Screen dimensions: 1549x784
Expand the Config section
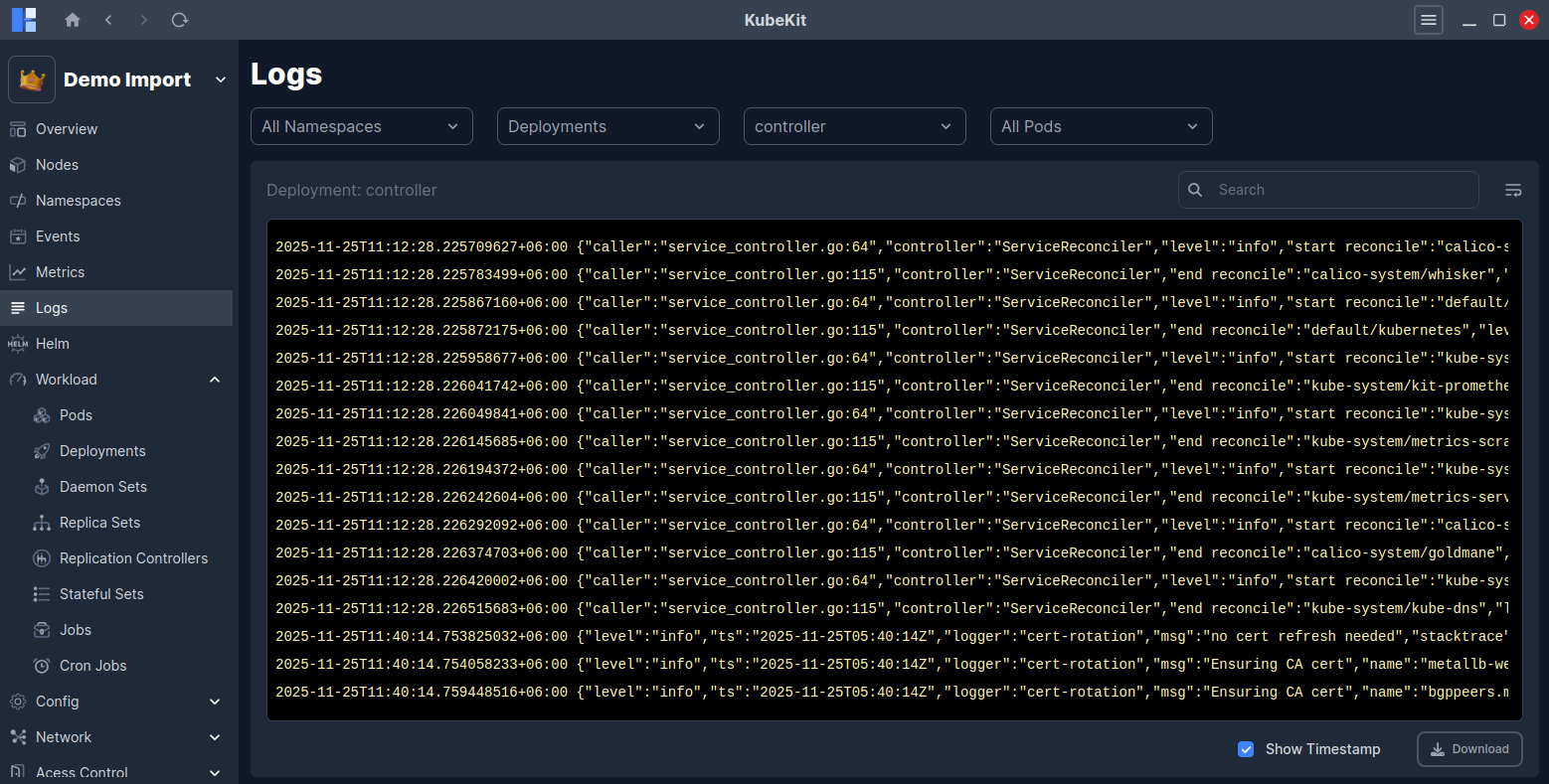[215, 702]
